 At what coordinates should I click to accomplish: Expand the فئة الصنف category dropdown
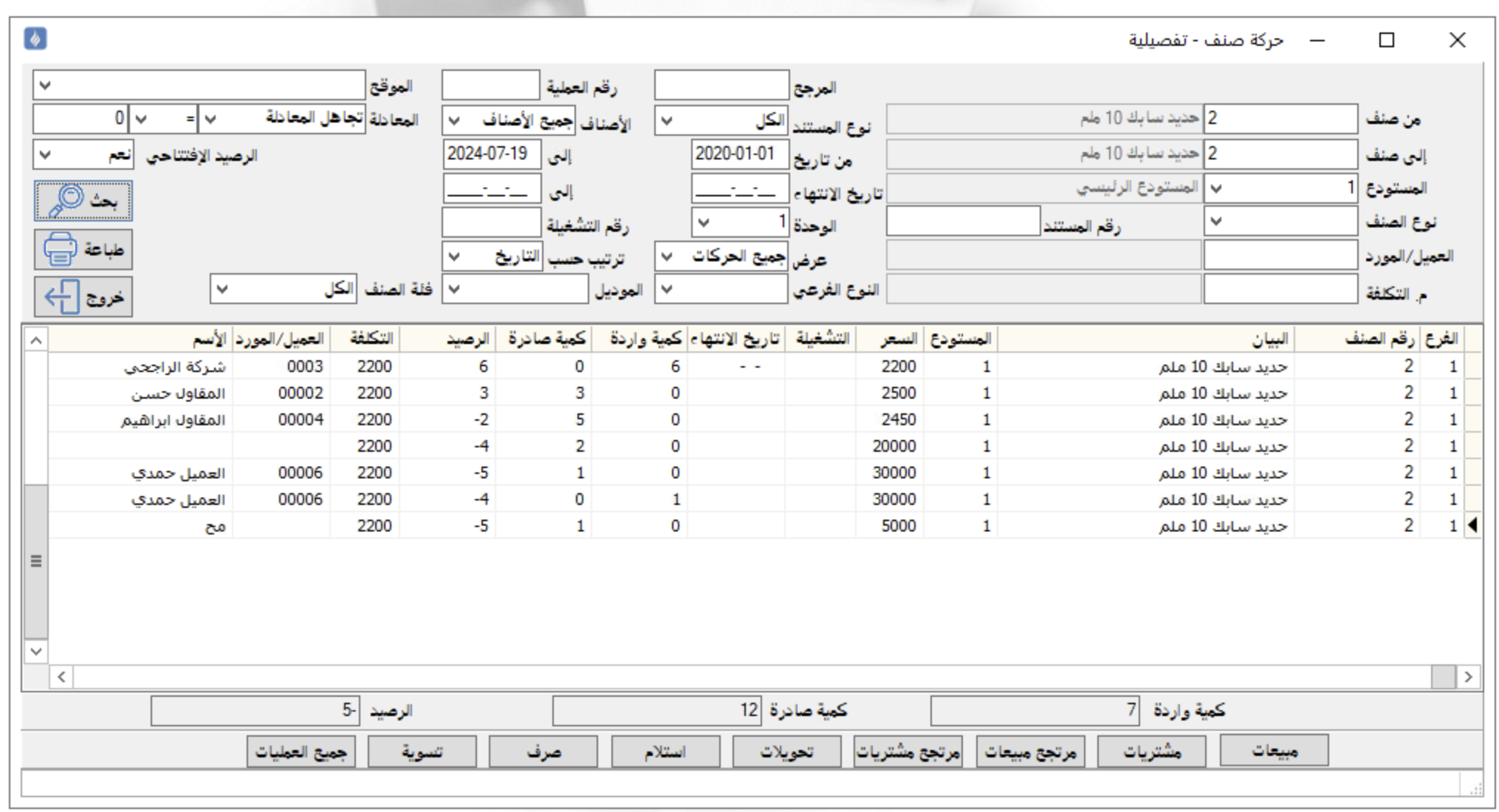tap(222, 289)
